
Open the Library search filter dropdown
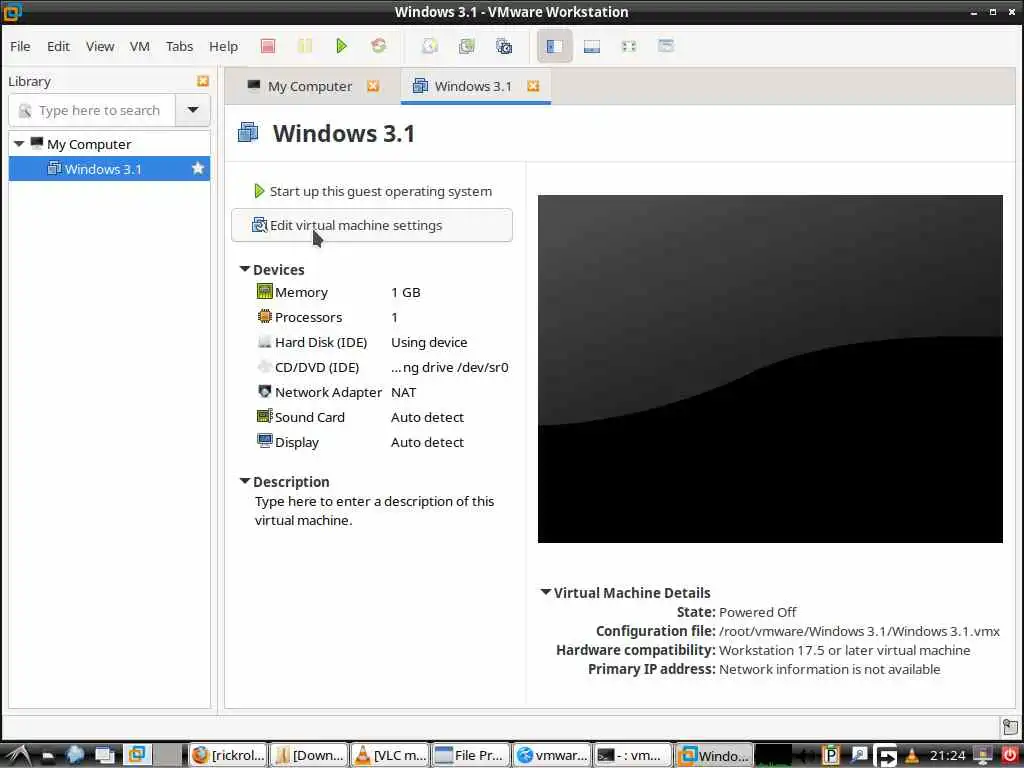193,110
